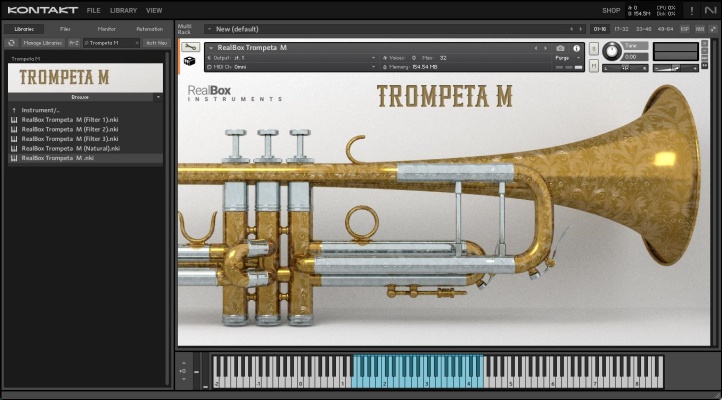Click piano icon beside Filter 1 nki
Viewport: 722px width, 400px height.
click(14, 120)
